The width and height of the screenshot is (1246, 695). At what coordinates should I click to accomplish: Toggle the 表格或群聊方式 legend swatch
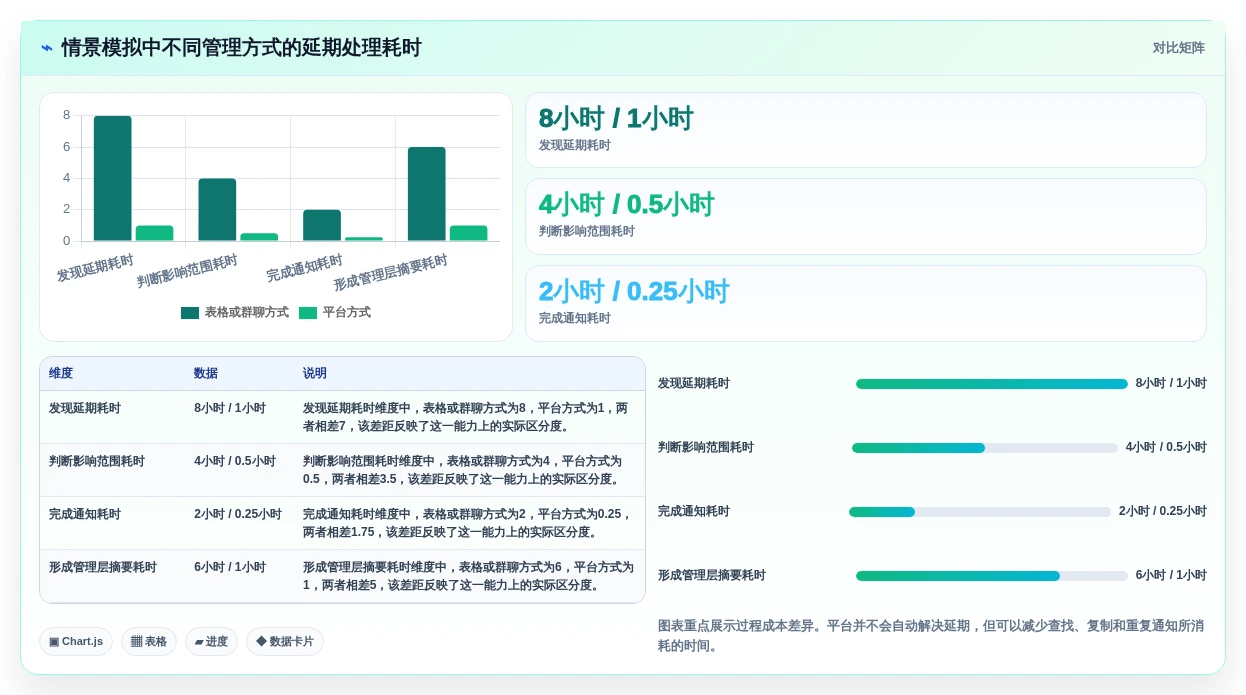coord(190,313)
